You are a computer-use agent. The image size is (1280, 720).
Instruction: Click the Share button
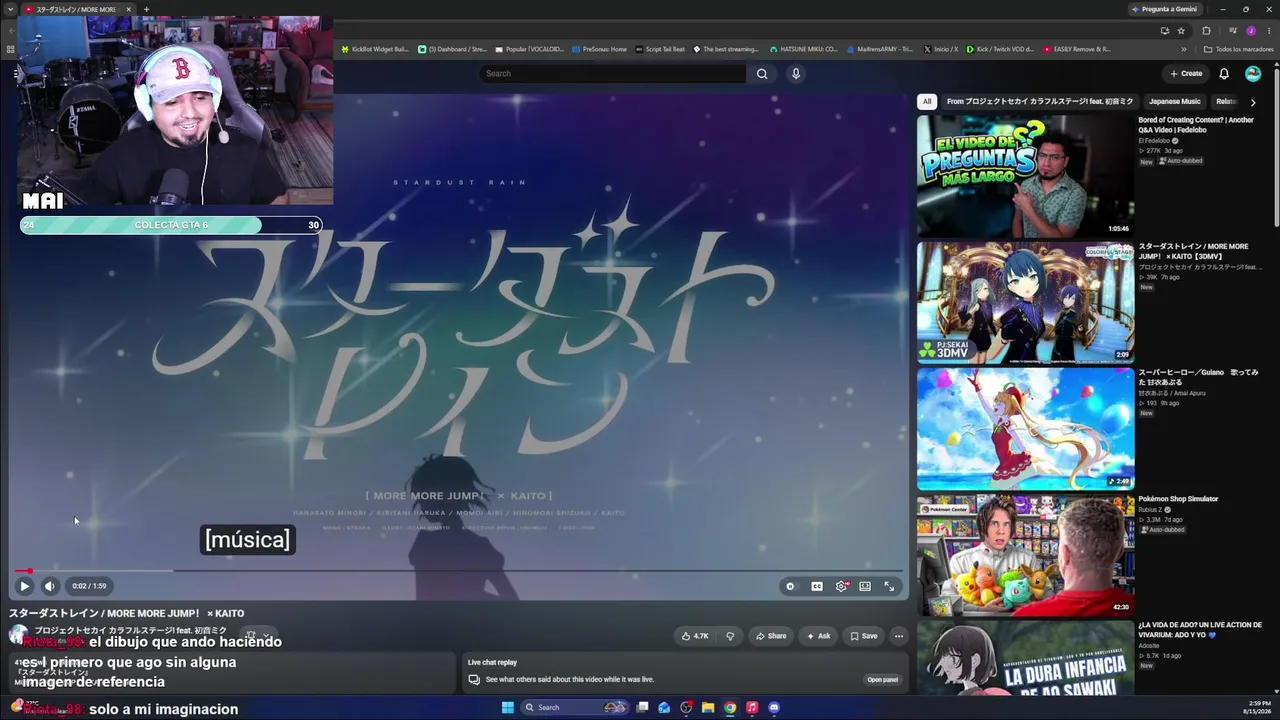click(x=771, y=636)
